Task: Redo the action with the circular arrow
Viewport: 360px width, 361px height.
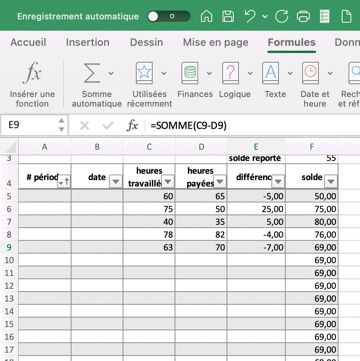Action: (x=281, y=16)
